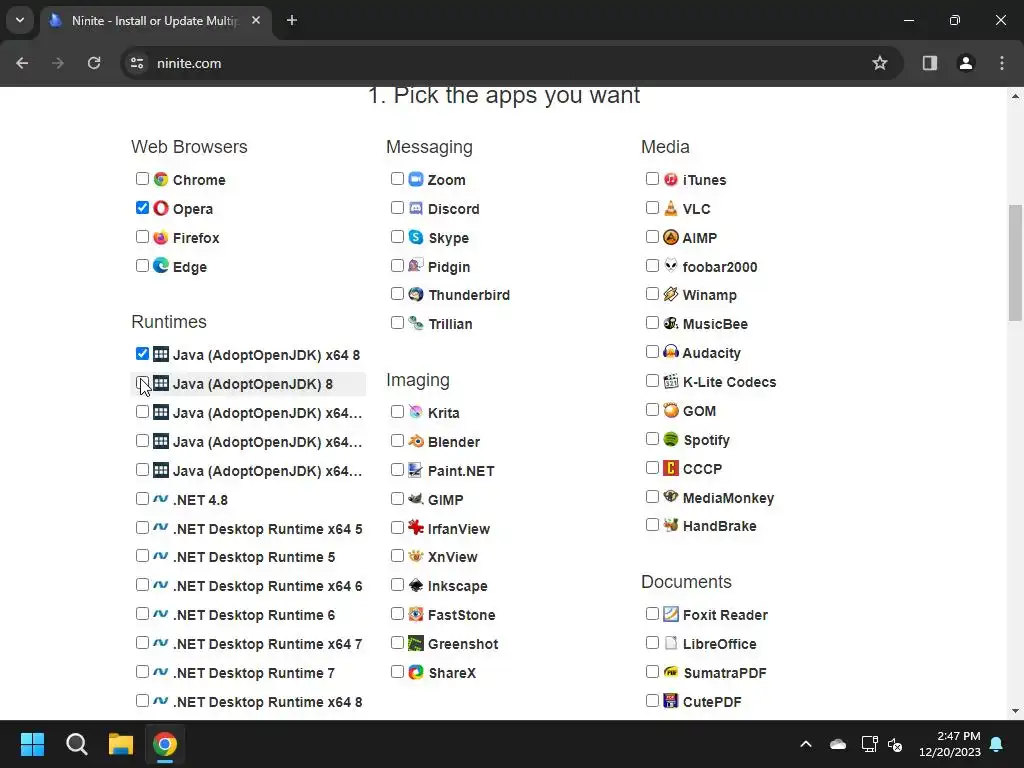Open File Explorer from the taskbar
This screenshot has width=1024, height=768.
[121, 744]
